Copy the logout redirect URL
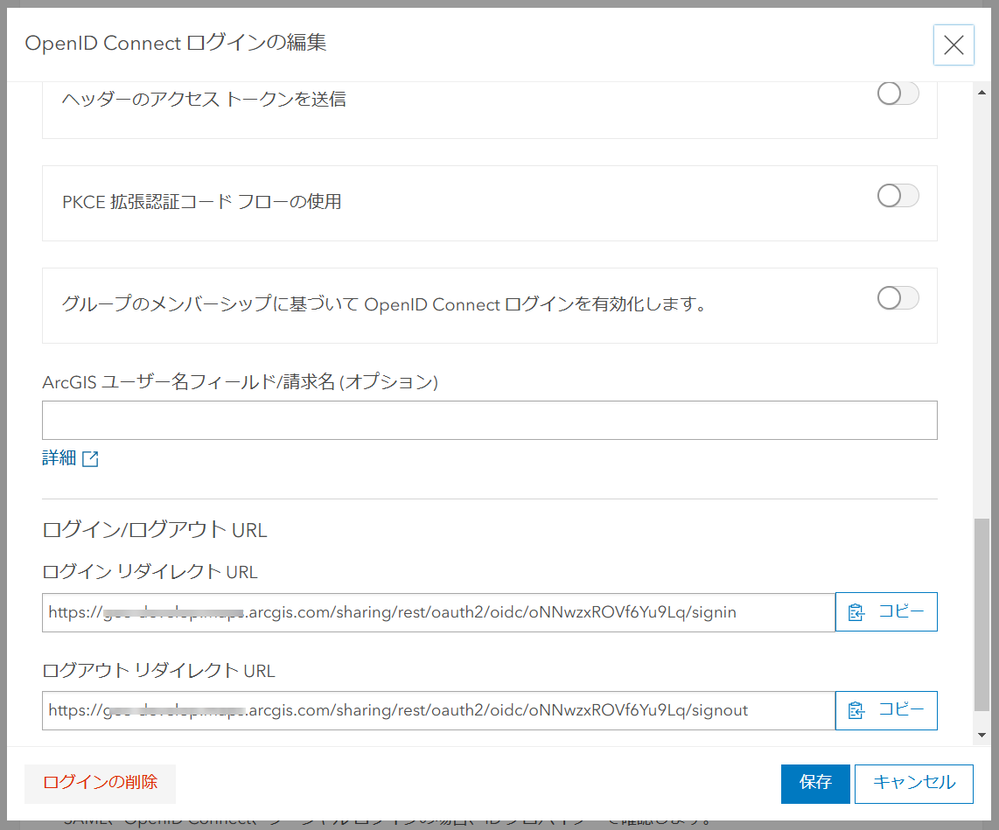Image resolution: width=999 pixels, height=830 pixels. (x=886, y=711)
